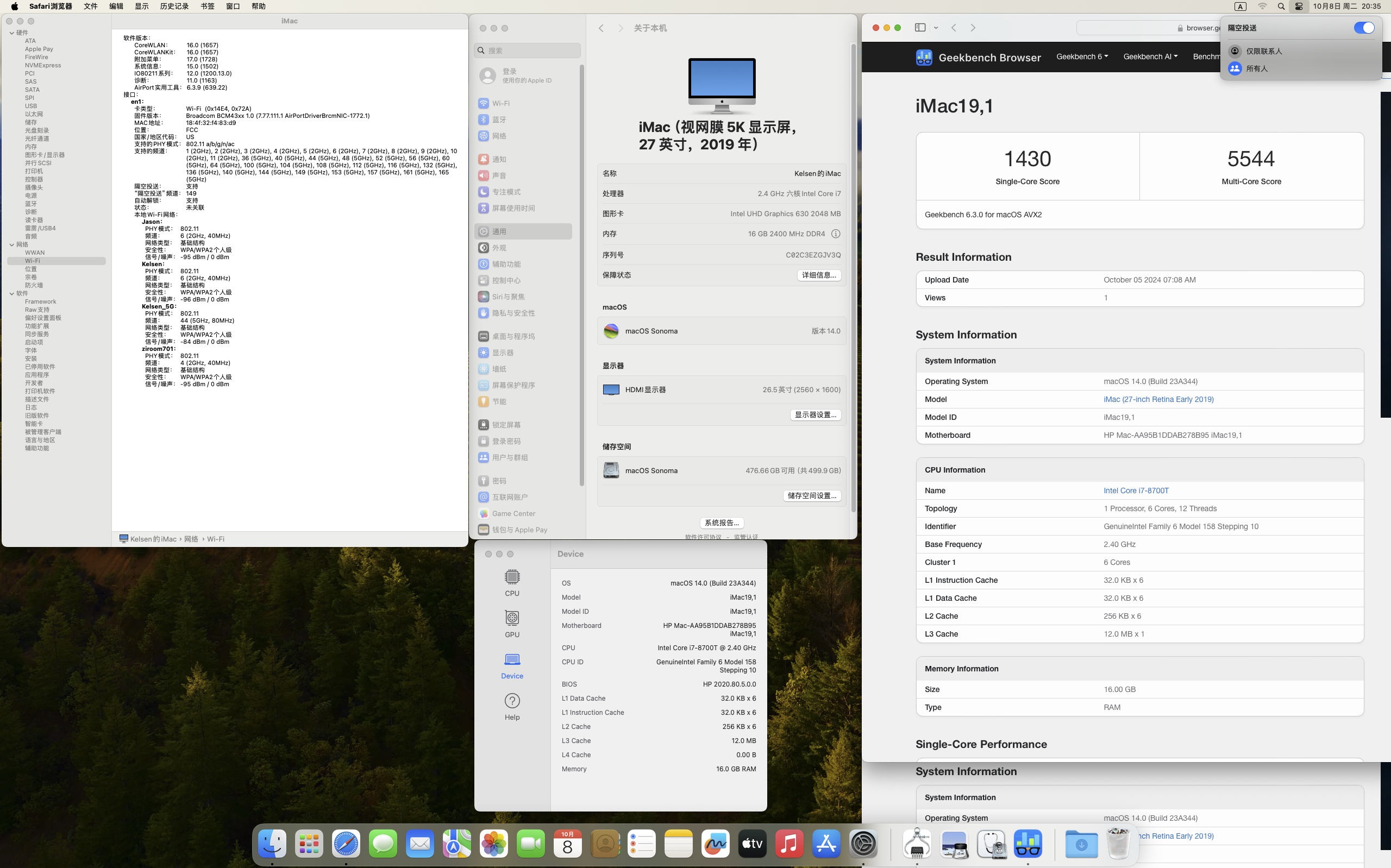Open Finder from the Dock
The image size is (1391, 868).
click(x=272, y=844)
